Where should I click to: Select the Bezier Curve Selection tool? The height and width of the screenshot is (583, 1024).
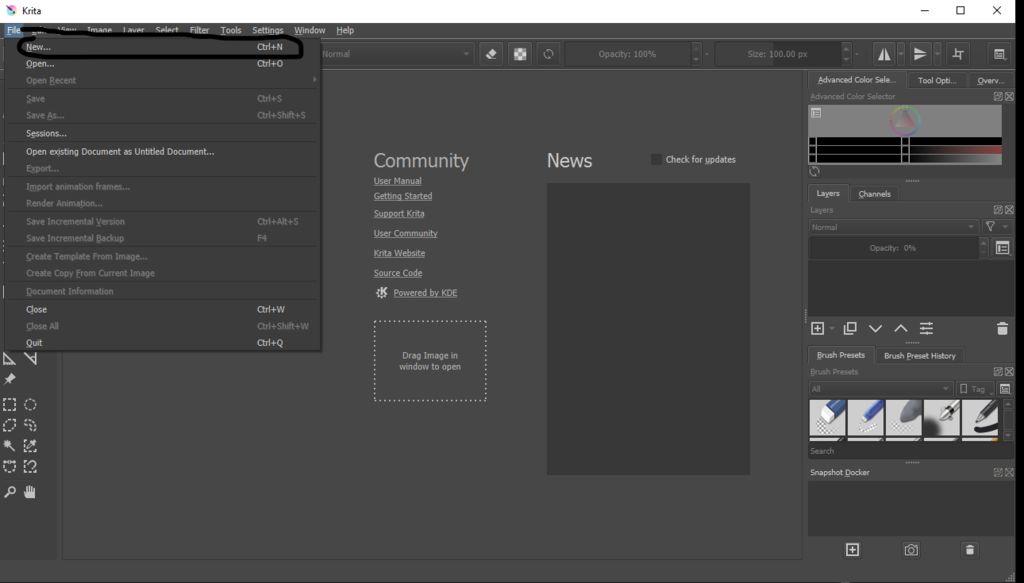tap(9, 467)
